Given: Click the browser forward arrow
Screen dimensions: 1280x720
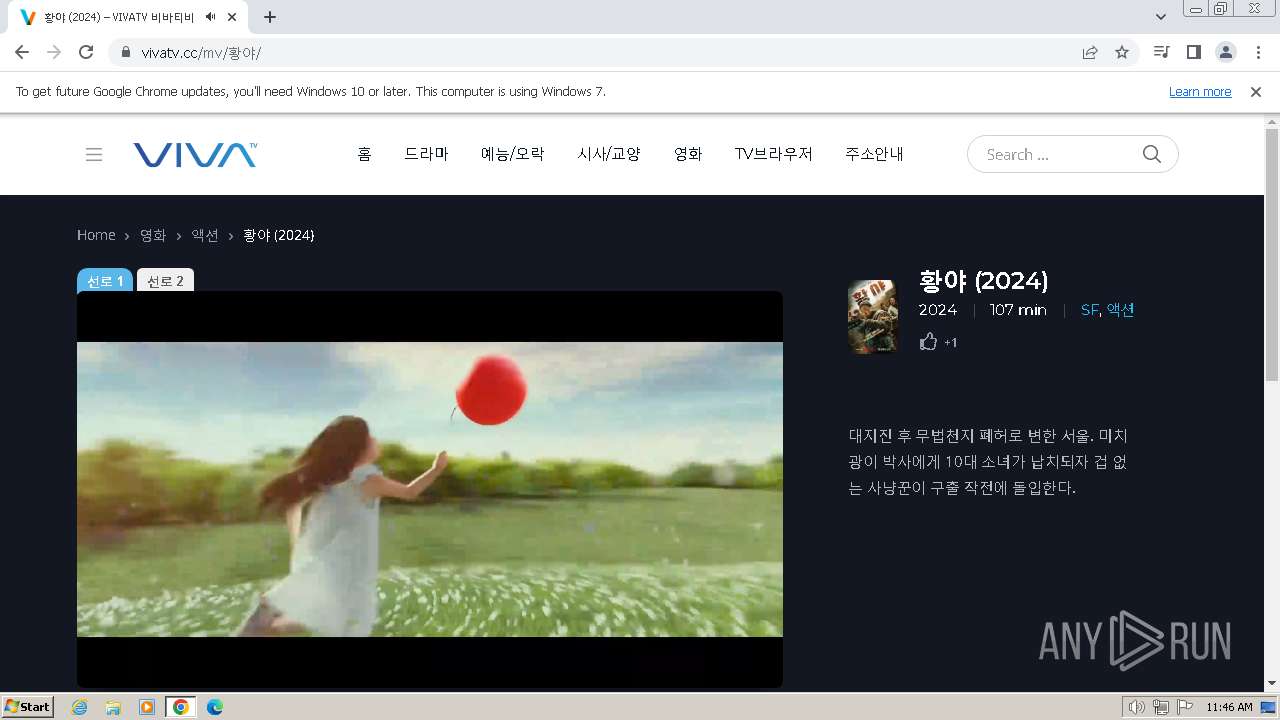Looking at the screenshot, I should 54,52.
